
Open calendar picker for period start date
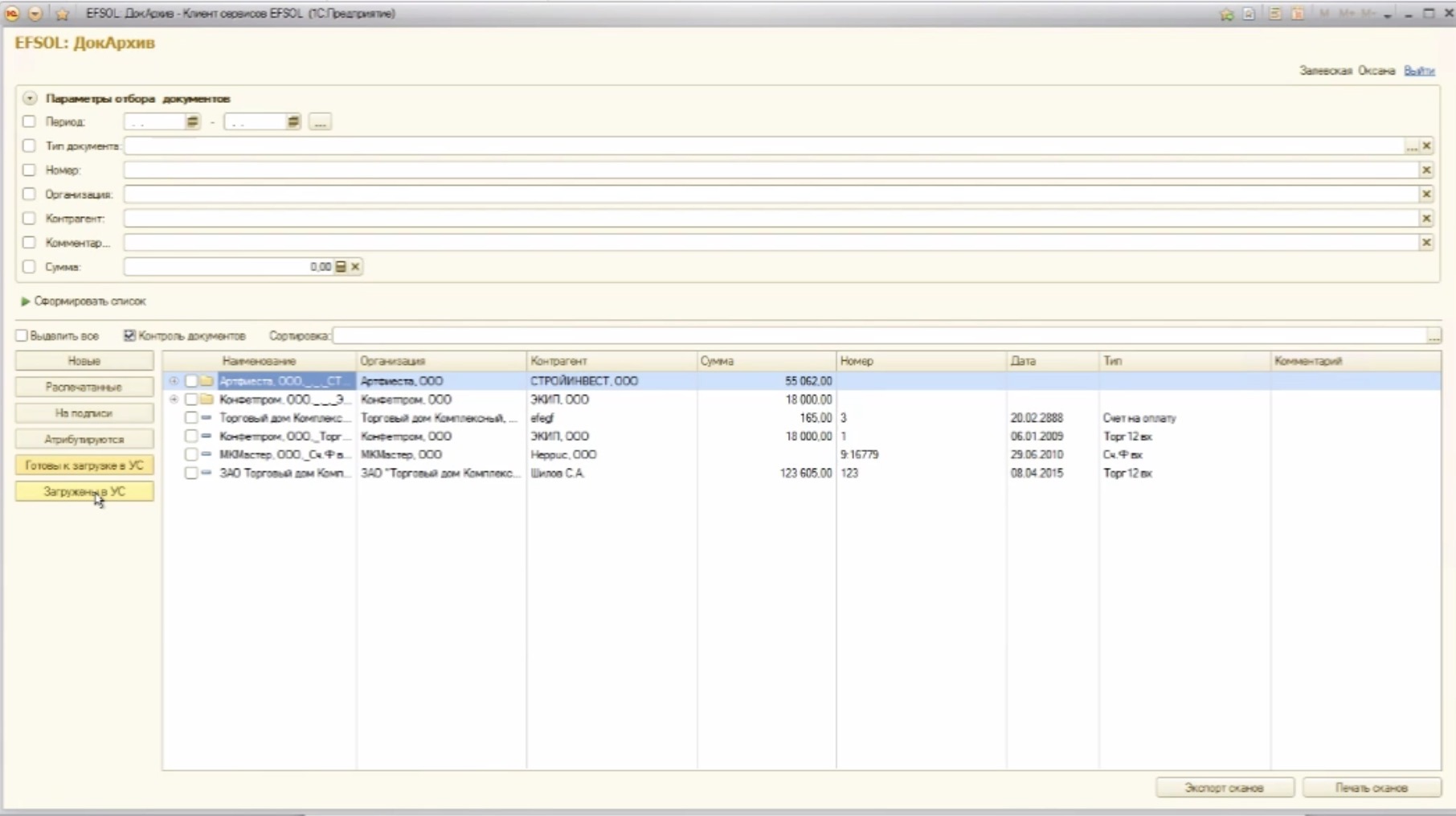coord(192,122)
